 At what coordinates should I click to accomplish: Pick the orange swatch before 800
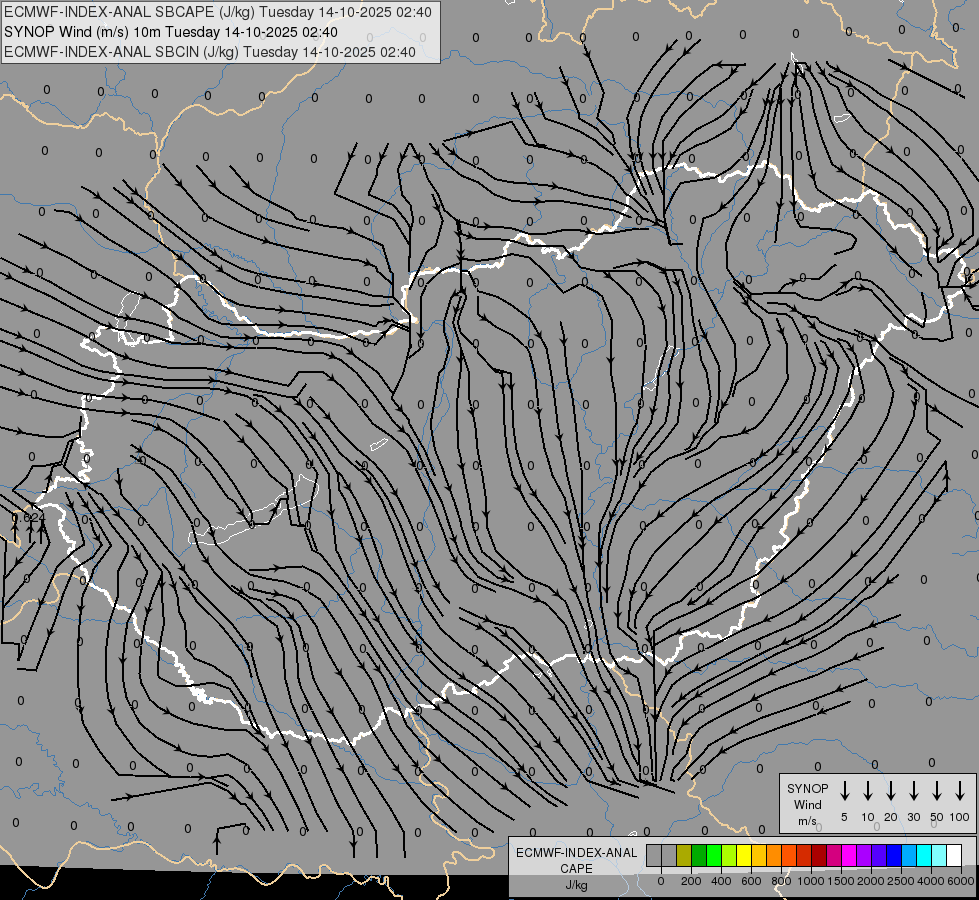(774, 855)
